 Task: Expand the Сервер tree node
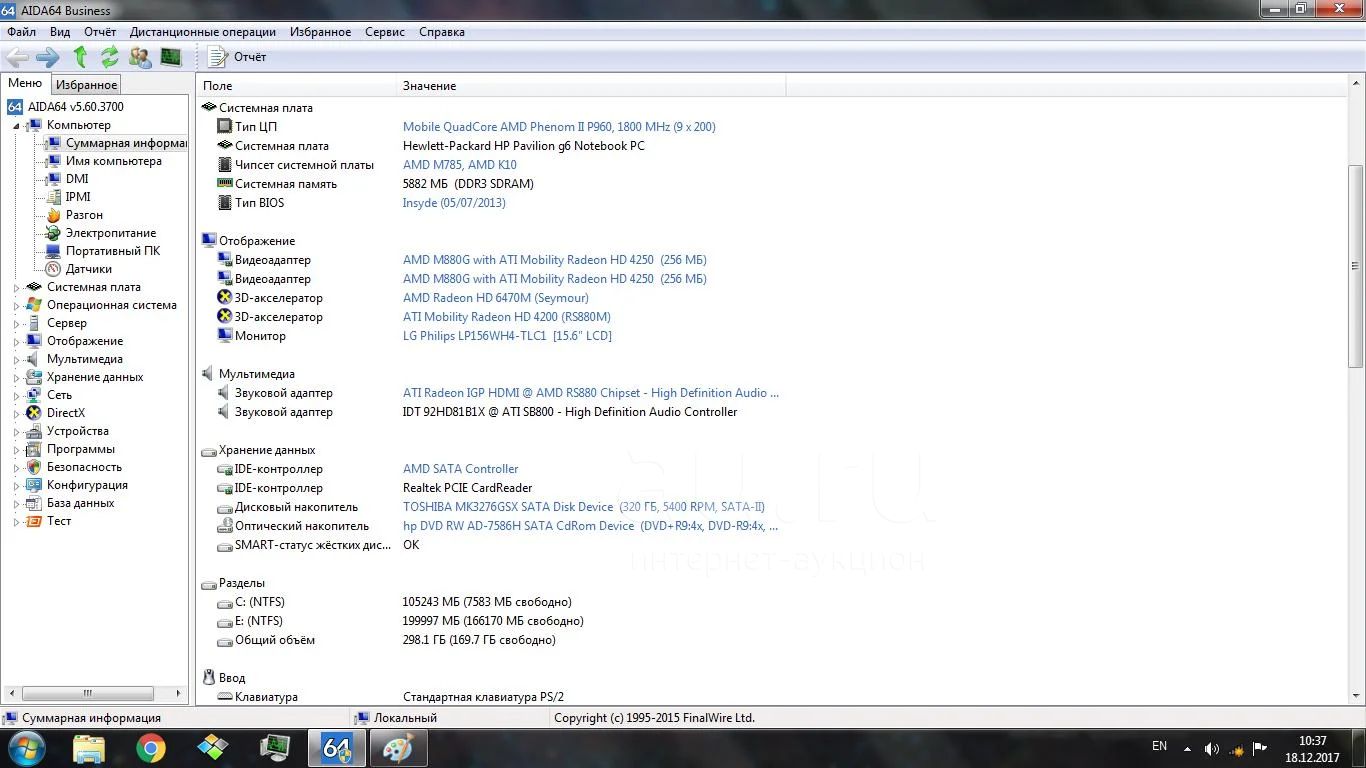click(x=17, y=324)
